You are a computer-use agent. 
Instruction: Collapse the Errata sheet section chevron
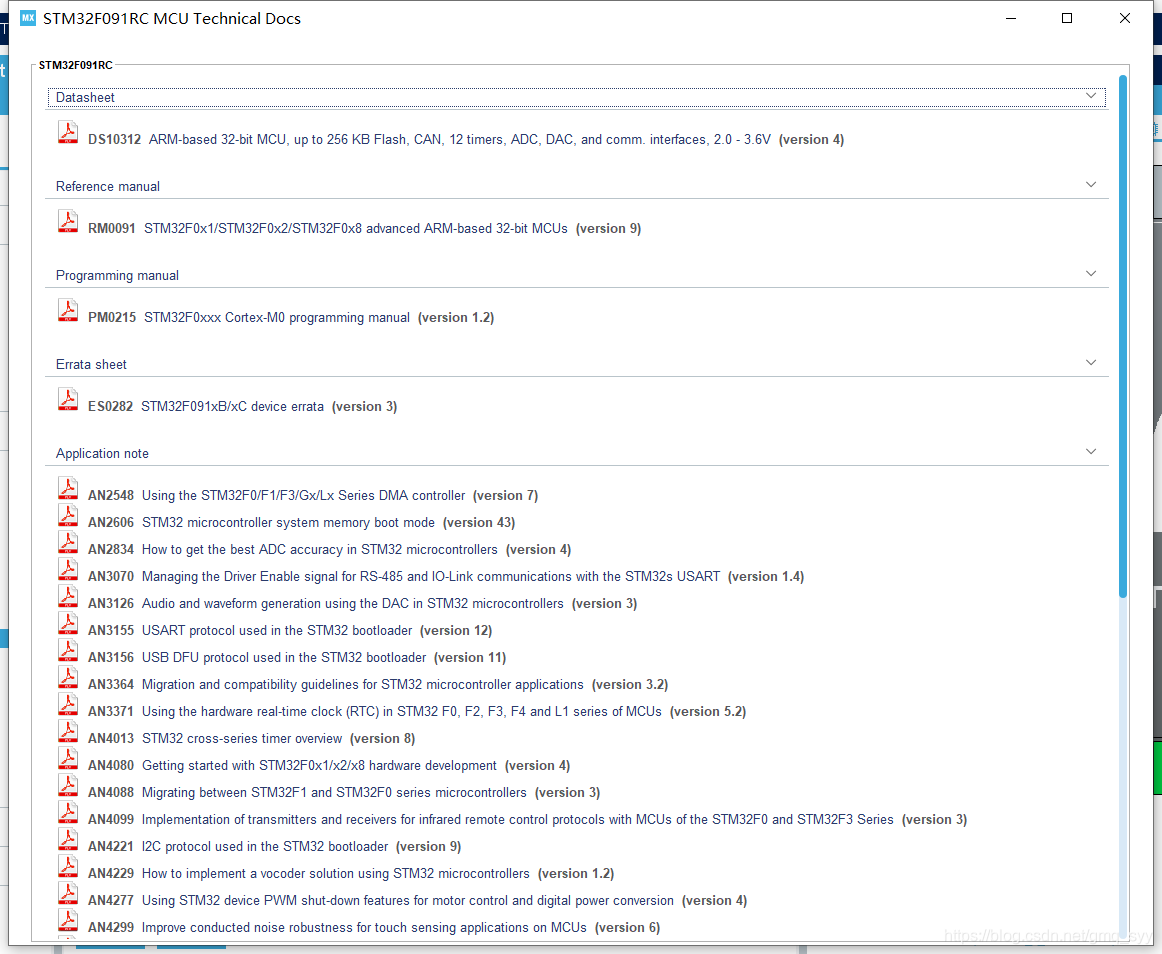point(1091,362)
